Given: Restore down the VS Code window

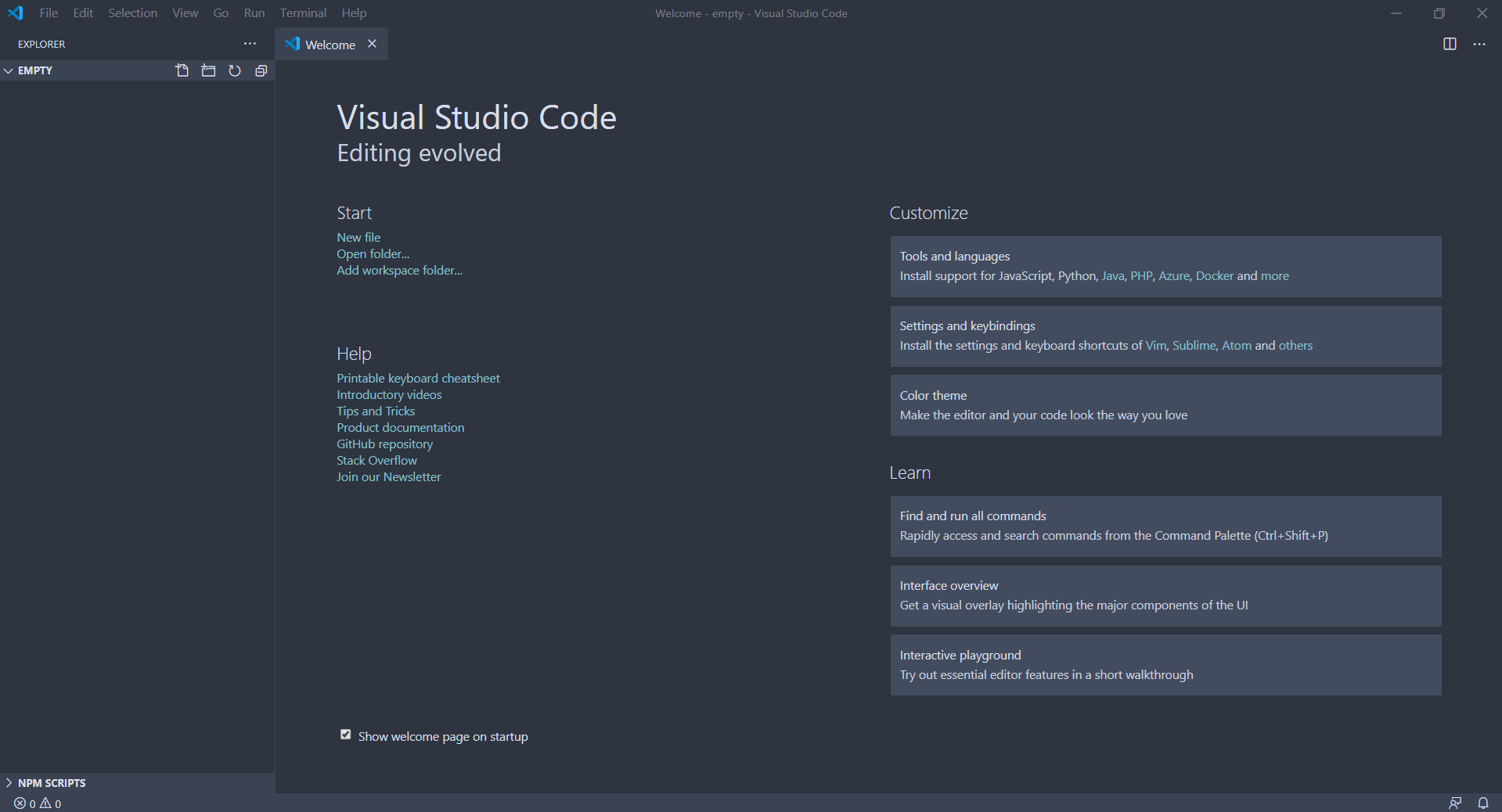Looking at the screenshot, I should [1439, 13].
